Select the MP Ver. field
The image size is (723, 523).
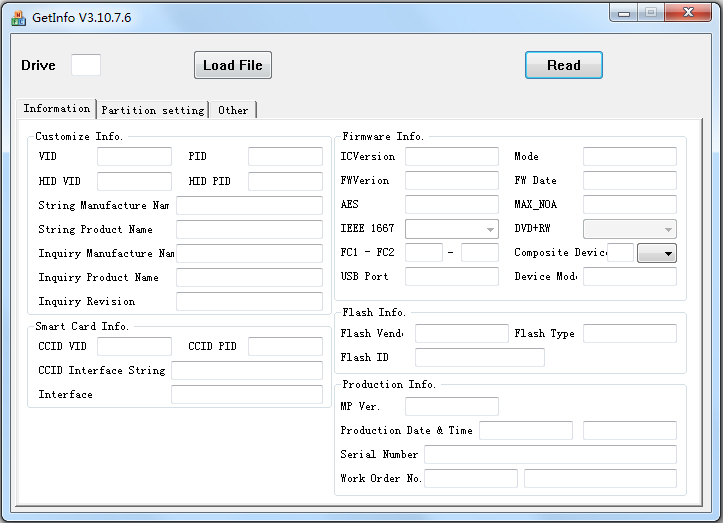[x=451, y=406]
